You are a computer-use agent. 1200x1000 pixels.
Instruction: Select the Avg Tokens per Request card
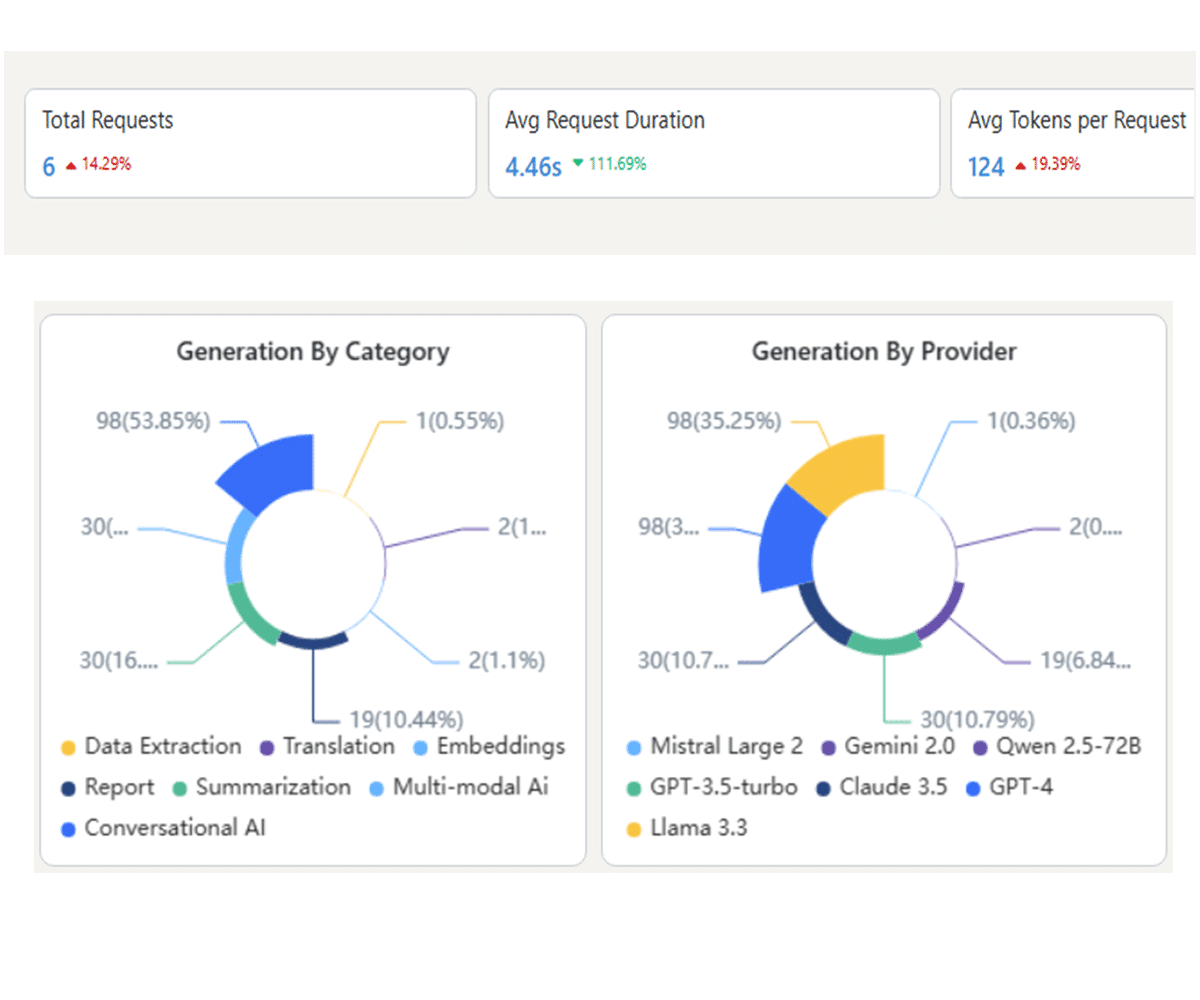(1073, 143)
